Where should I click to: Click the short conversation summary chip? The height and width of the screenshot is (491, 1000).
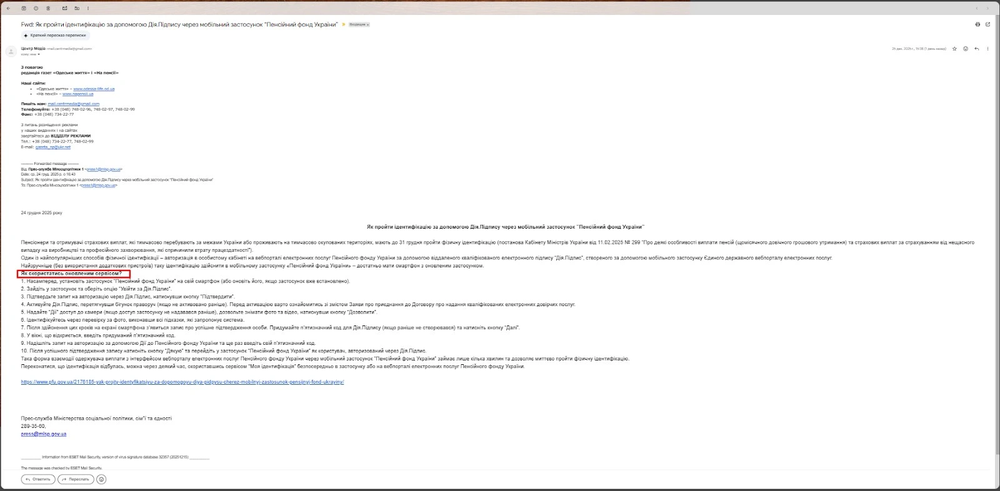(56, 34)
